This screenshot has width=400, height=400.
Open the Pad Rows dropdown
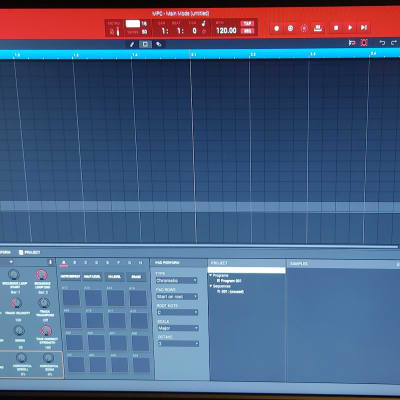[x=177, y=296]
